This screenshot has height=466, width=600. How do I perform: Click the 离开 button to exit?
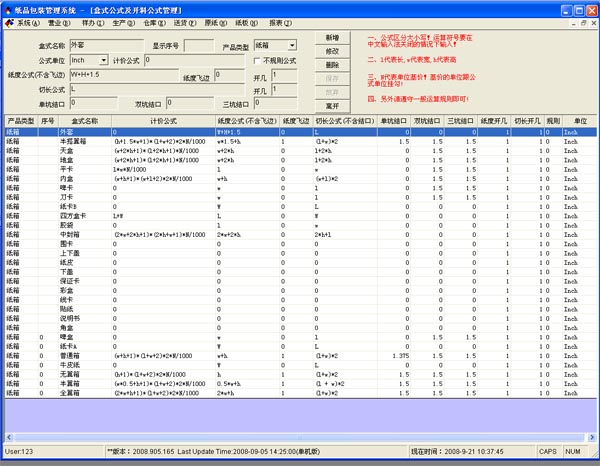(x=332, y=106)
